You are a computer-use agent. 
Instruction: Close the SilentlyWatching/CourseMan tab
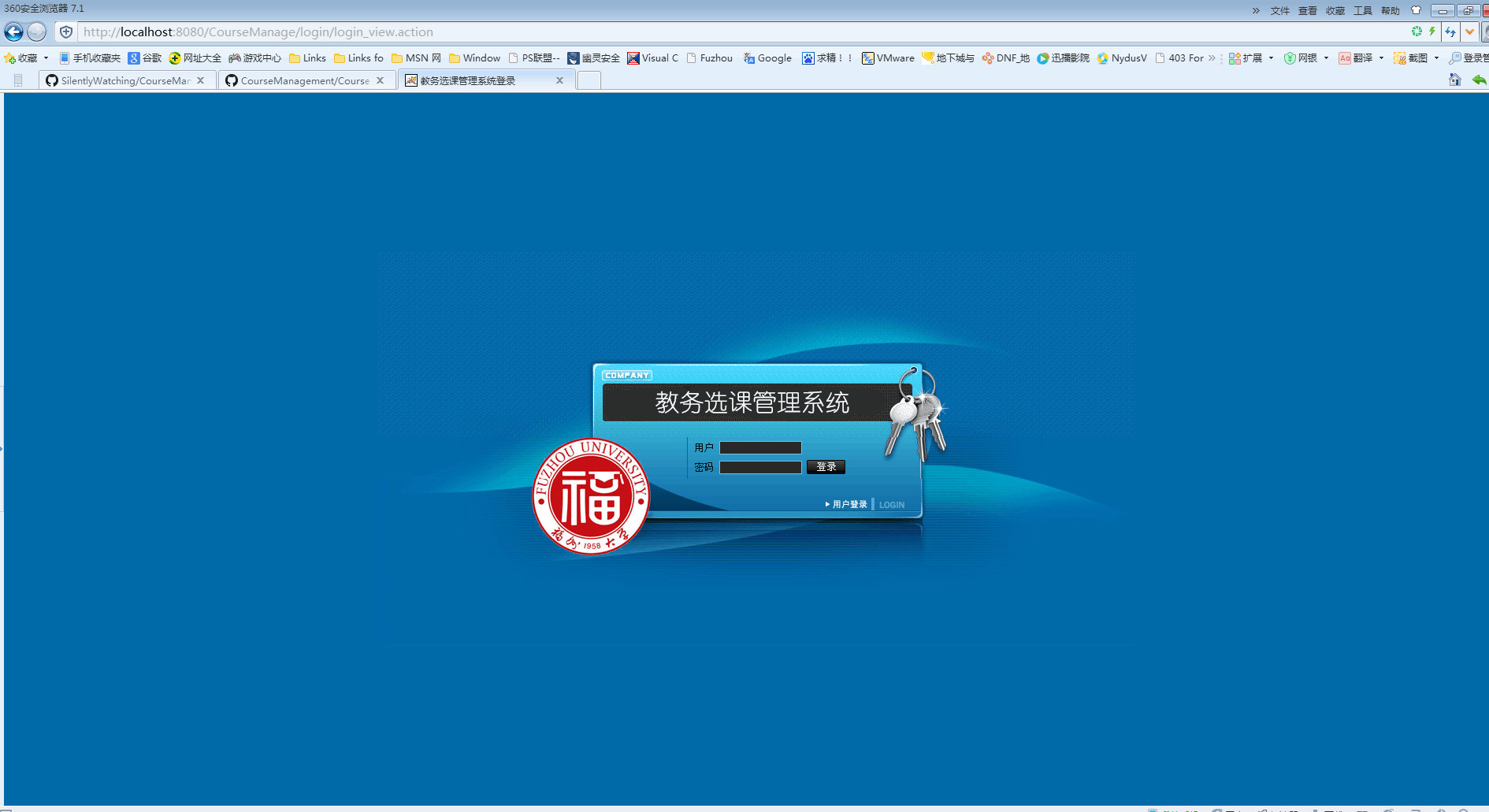[x=201, y=80]
